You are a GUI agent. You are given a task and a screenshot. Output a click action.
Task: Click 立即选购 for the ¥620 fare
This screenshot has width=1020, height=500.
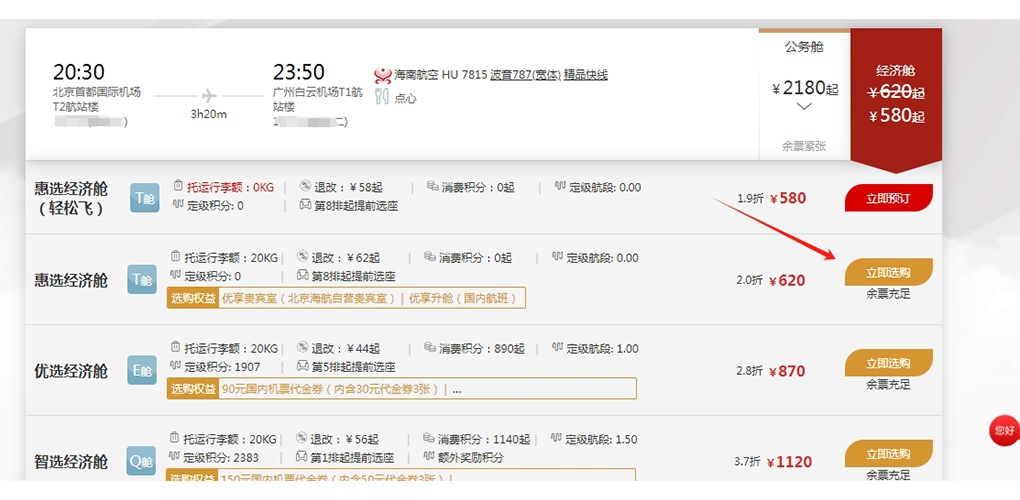(889, 272)
